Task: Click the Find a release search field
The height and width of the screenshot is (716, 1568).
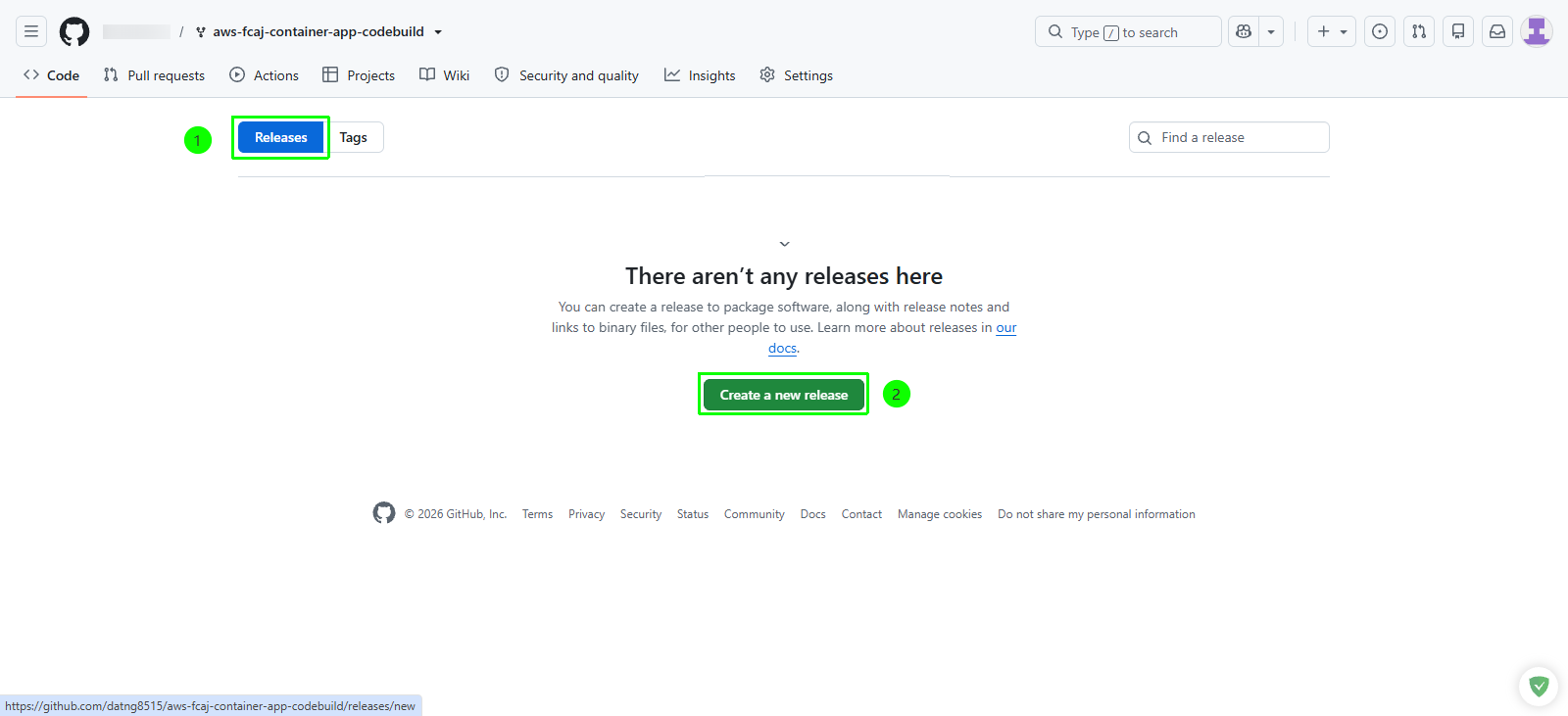Action: coord(1229,137)
